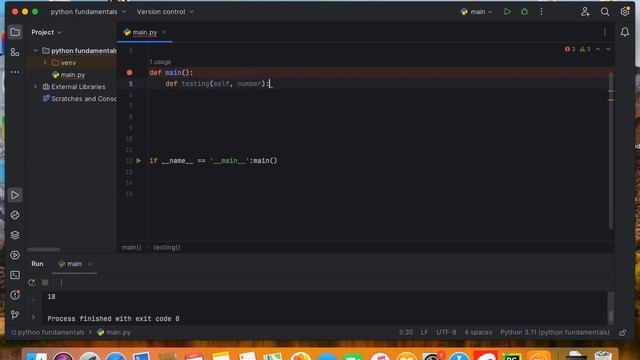
Task: Open the Services tool window icon
Action: (x=15, y=255)
